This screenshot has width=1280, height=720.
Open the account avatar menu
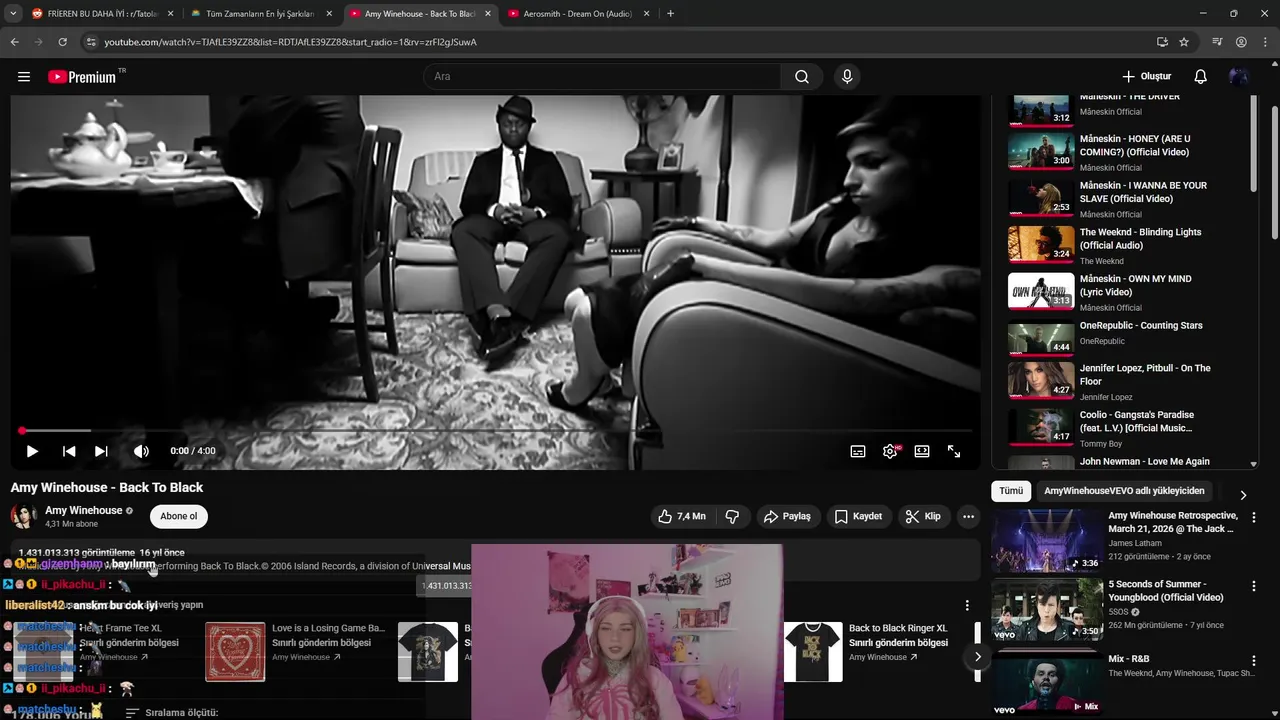click(x=1239, y=77)
